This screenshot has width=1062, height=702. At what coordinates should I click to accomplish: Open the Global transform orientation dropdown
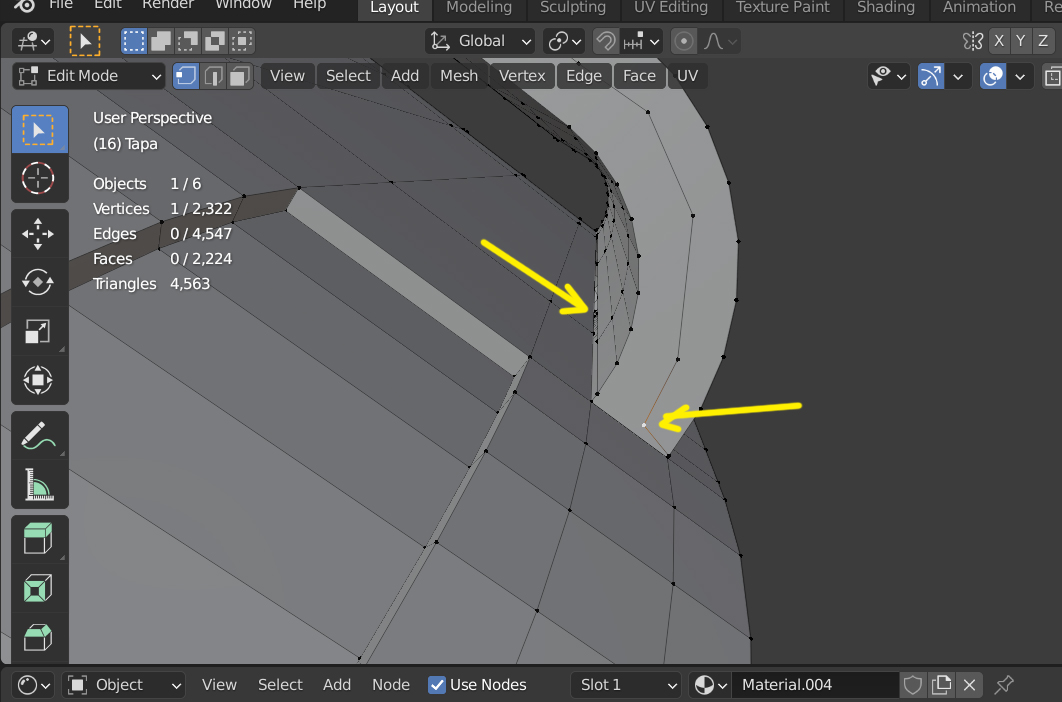coord(480,41)
